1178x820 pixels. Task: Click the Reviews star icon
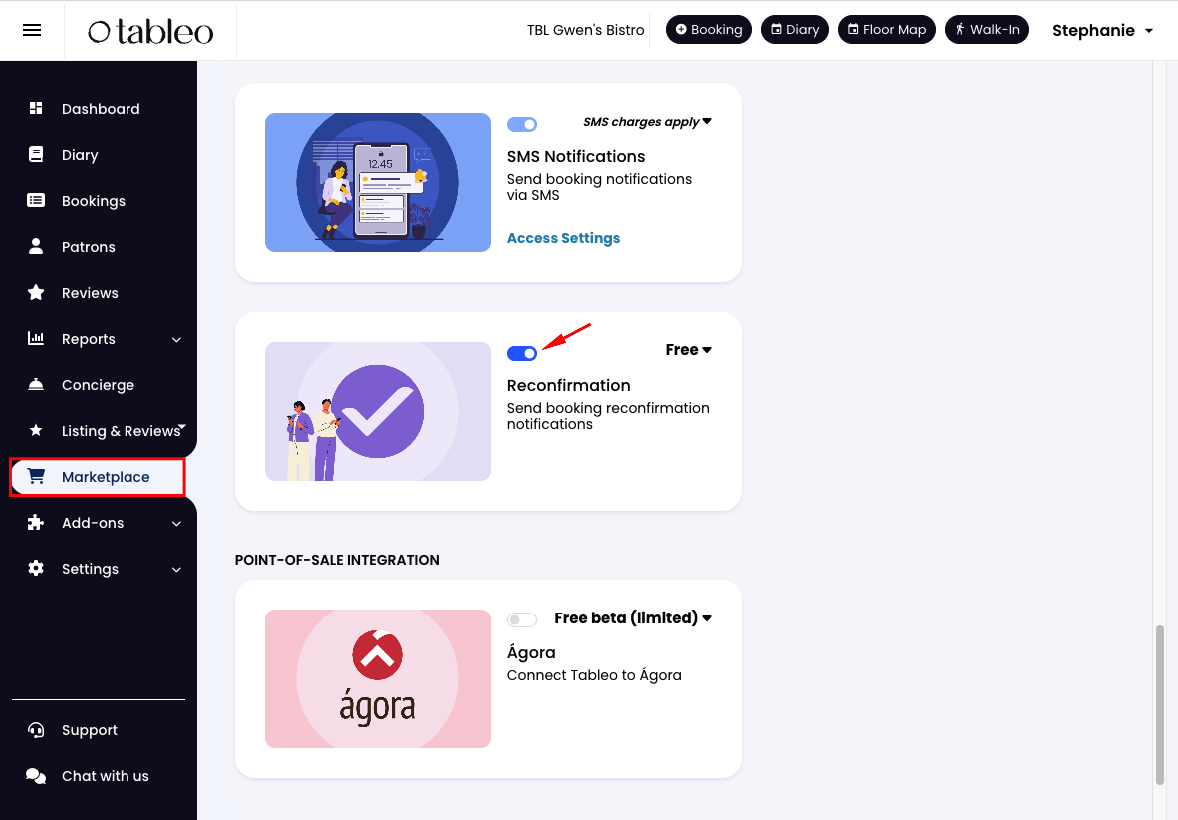[35, 292]
